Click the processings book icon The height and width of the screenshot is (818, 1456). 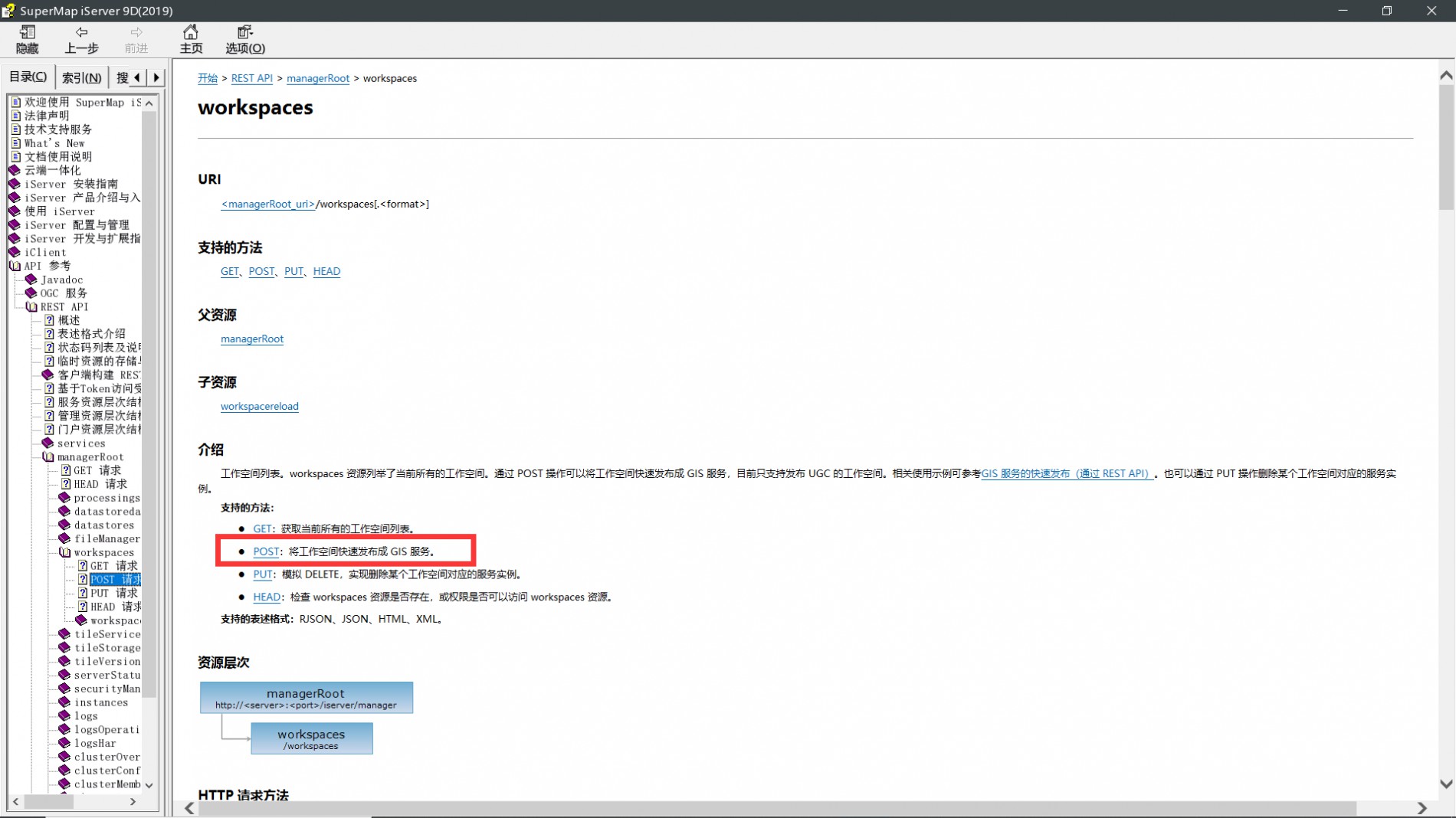point(65,498)
